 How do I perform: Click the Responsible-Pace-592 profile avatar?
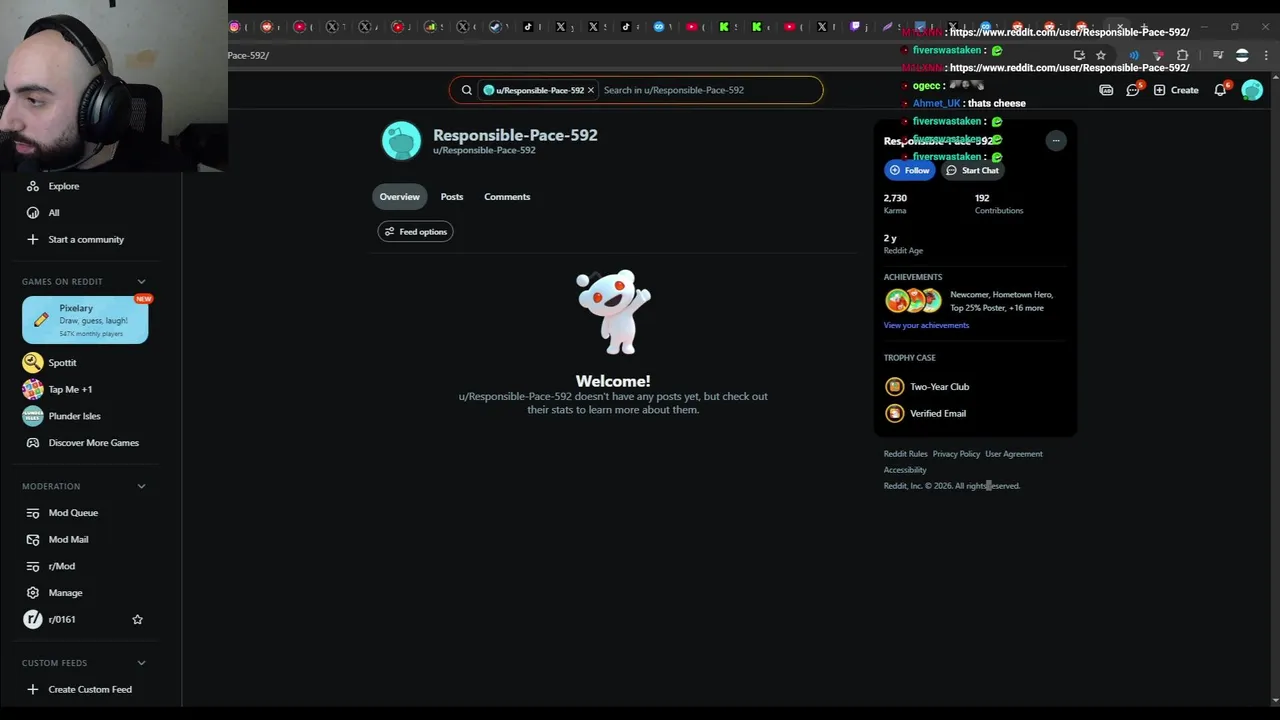[x=402, y=141]
